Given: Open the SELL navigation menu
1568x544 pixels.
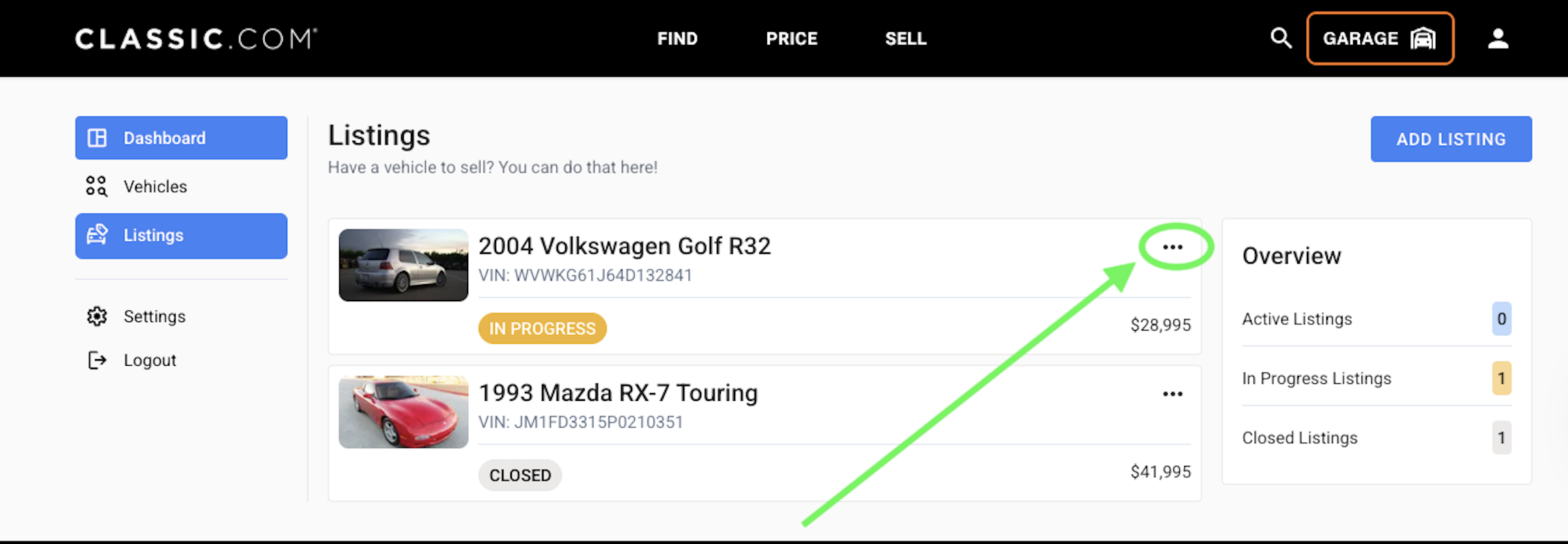Looking at the screenshot, I should tap(906, 39).
